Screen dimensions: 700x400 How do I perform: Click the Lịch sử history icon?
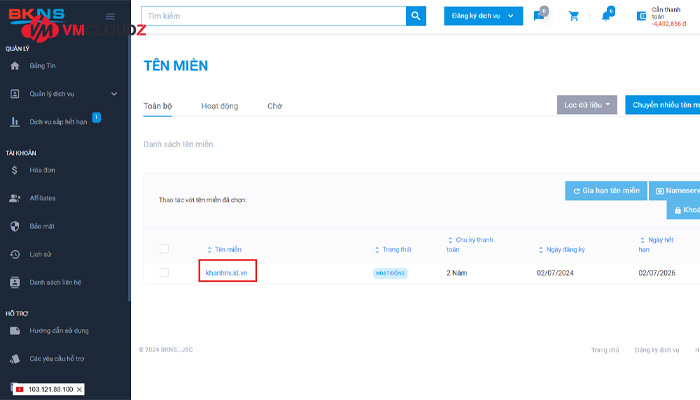15,254
